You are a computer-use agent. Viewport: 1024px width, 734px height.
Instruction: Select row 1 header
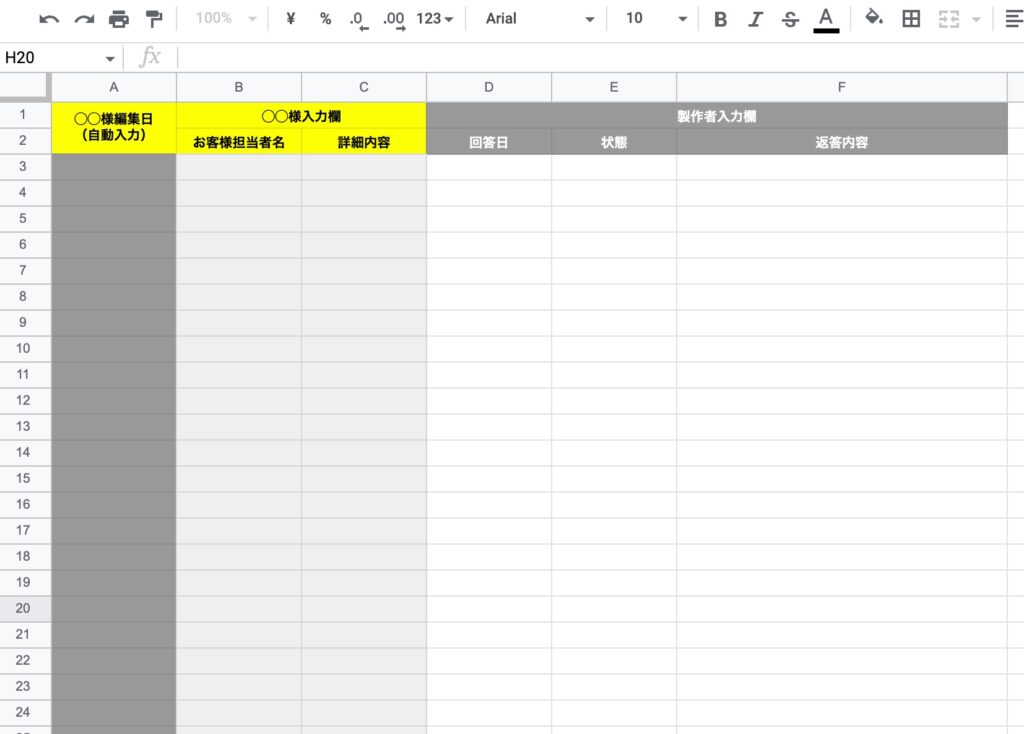[23, 115]
